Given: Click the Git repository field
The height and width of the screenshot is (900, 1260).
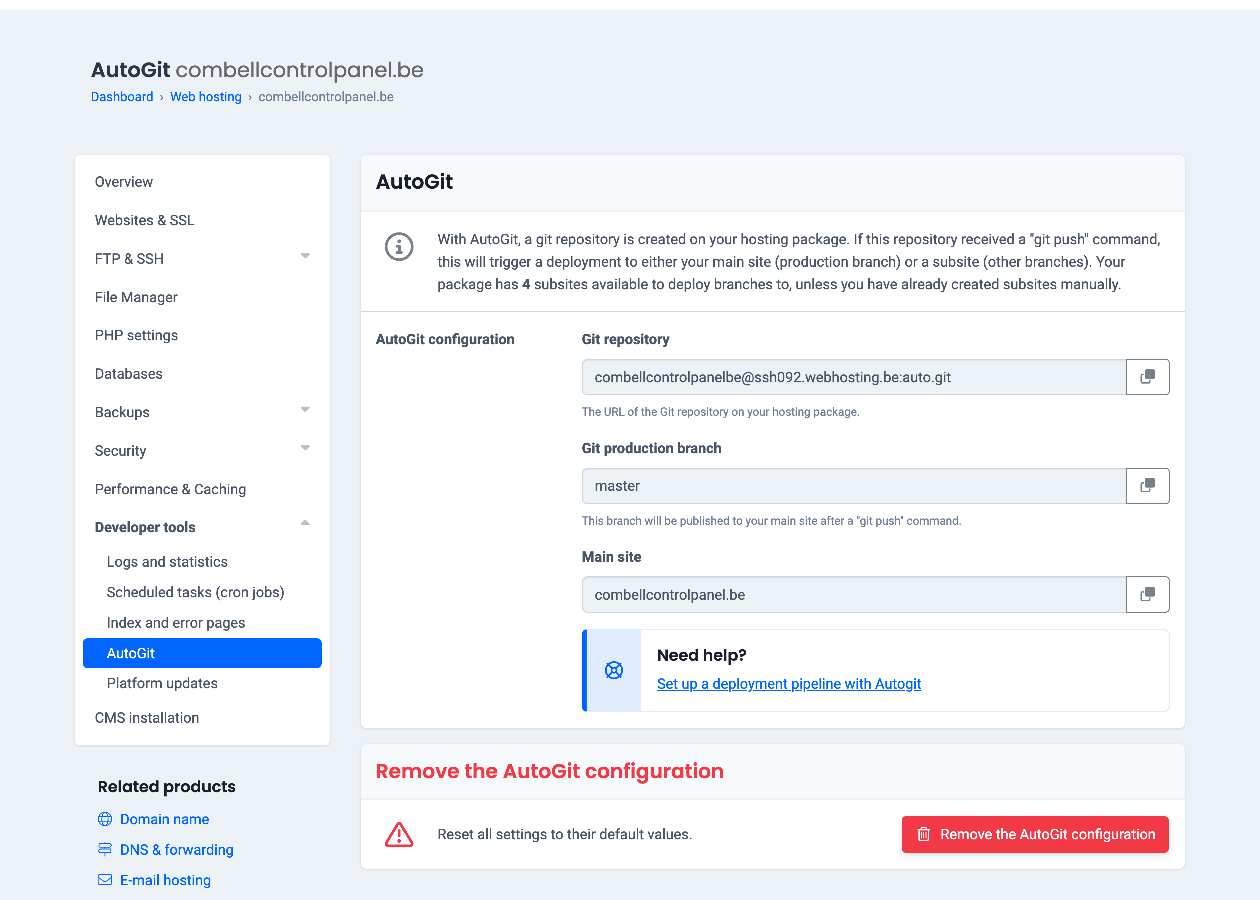Looking at the screenshot, I should 854,377.
